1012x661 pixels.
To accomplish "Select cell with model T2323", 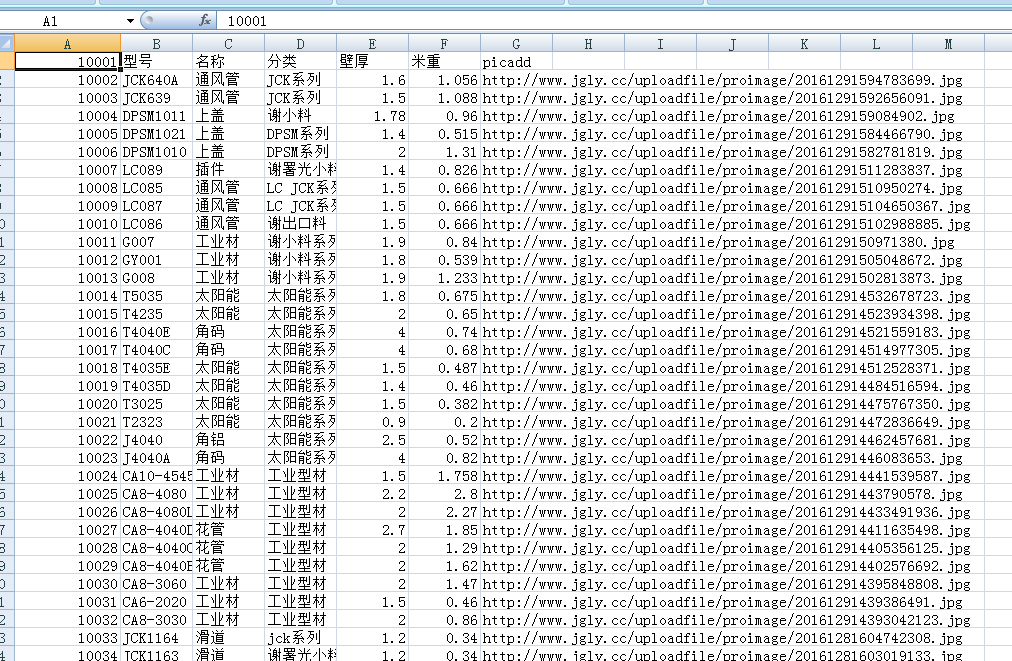I will click(x=156, y=422).
